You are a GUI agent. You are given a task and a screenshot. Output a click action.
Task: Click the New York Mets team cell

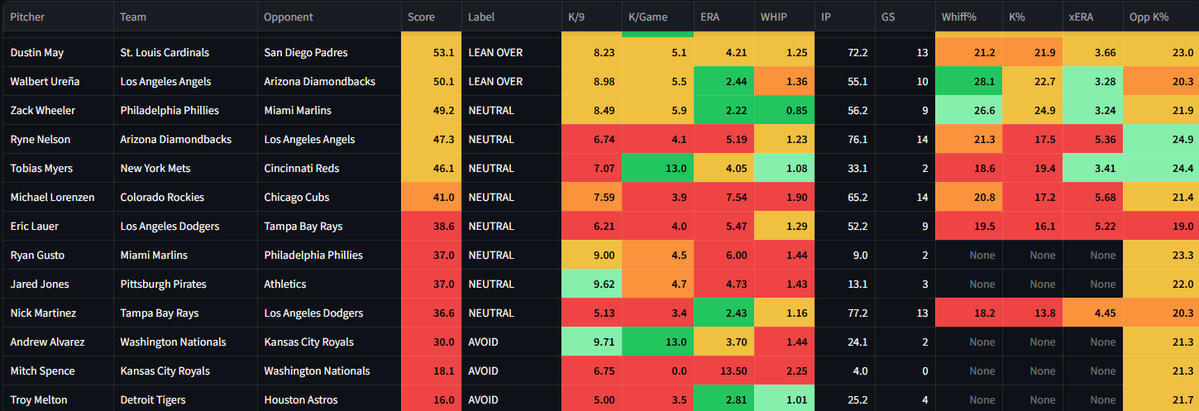185,168
